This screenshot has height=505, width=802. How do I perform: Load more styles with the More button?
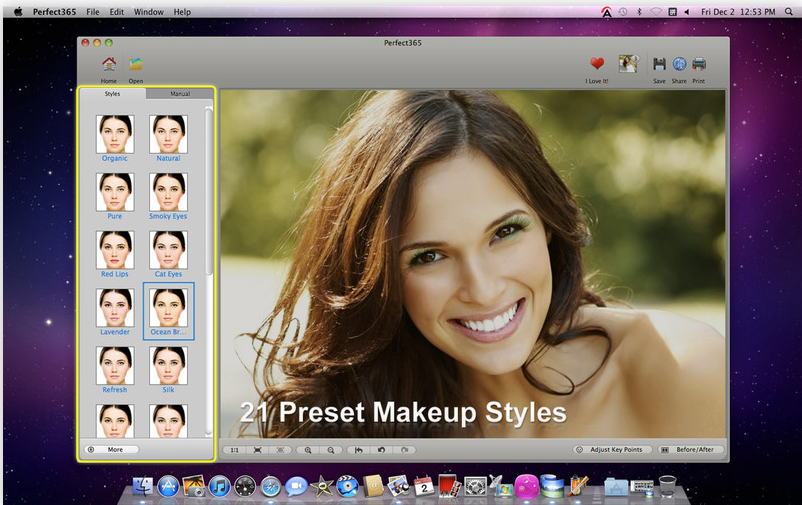click(112, 449)
